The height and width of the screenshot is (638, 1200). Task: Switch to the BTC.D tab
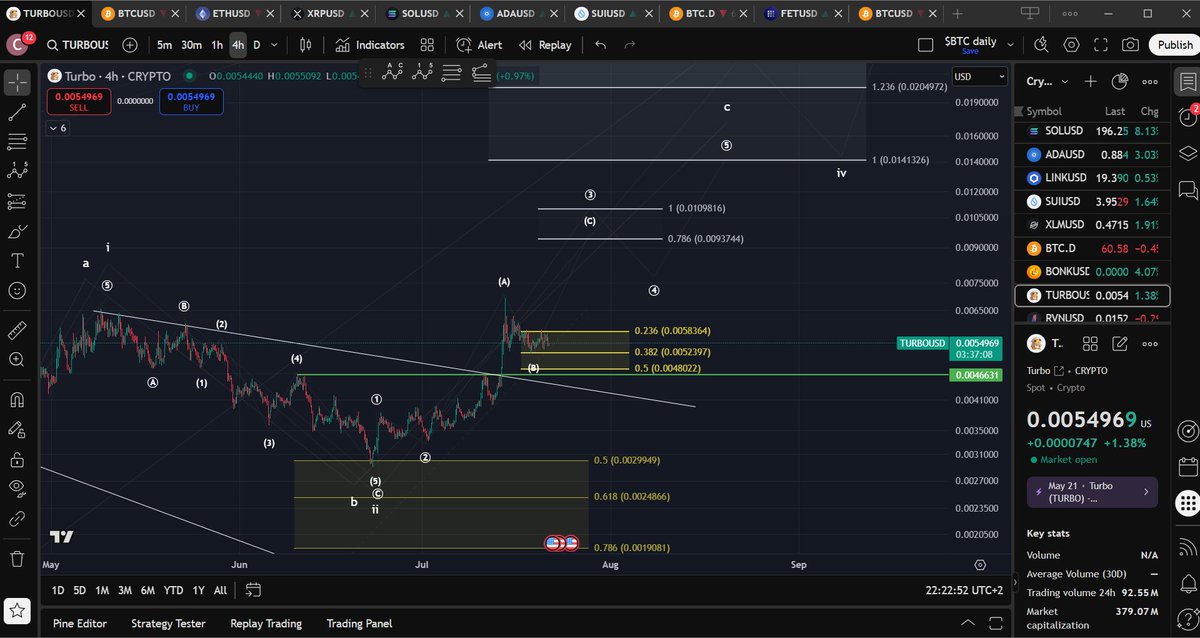click(x=706, y=14)
